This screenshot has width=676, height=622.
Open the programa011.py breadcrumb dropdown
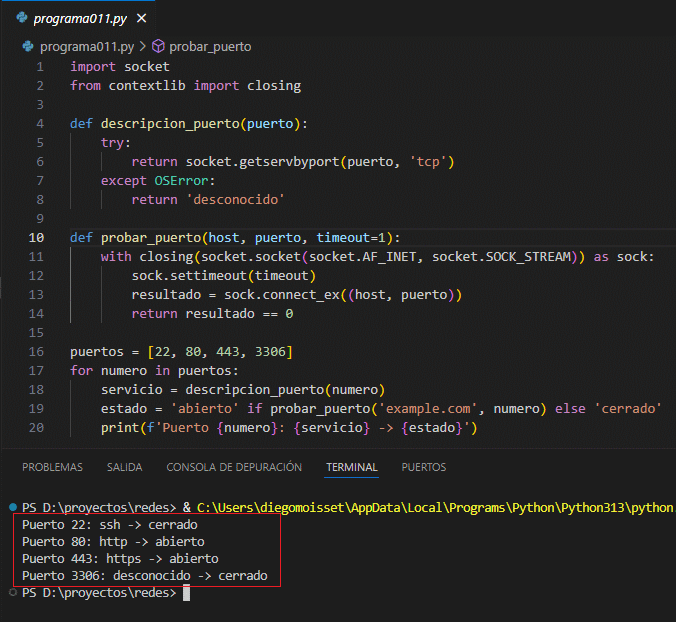click(x=86, y=46)
